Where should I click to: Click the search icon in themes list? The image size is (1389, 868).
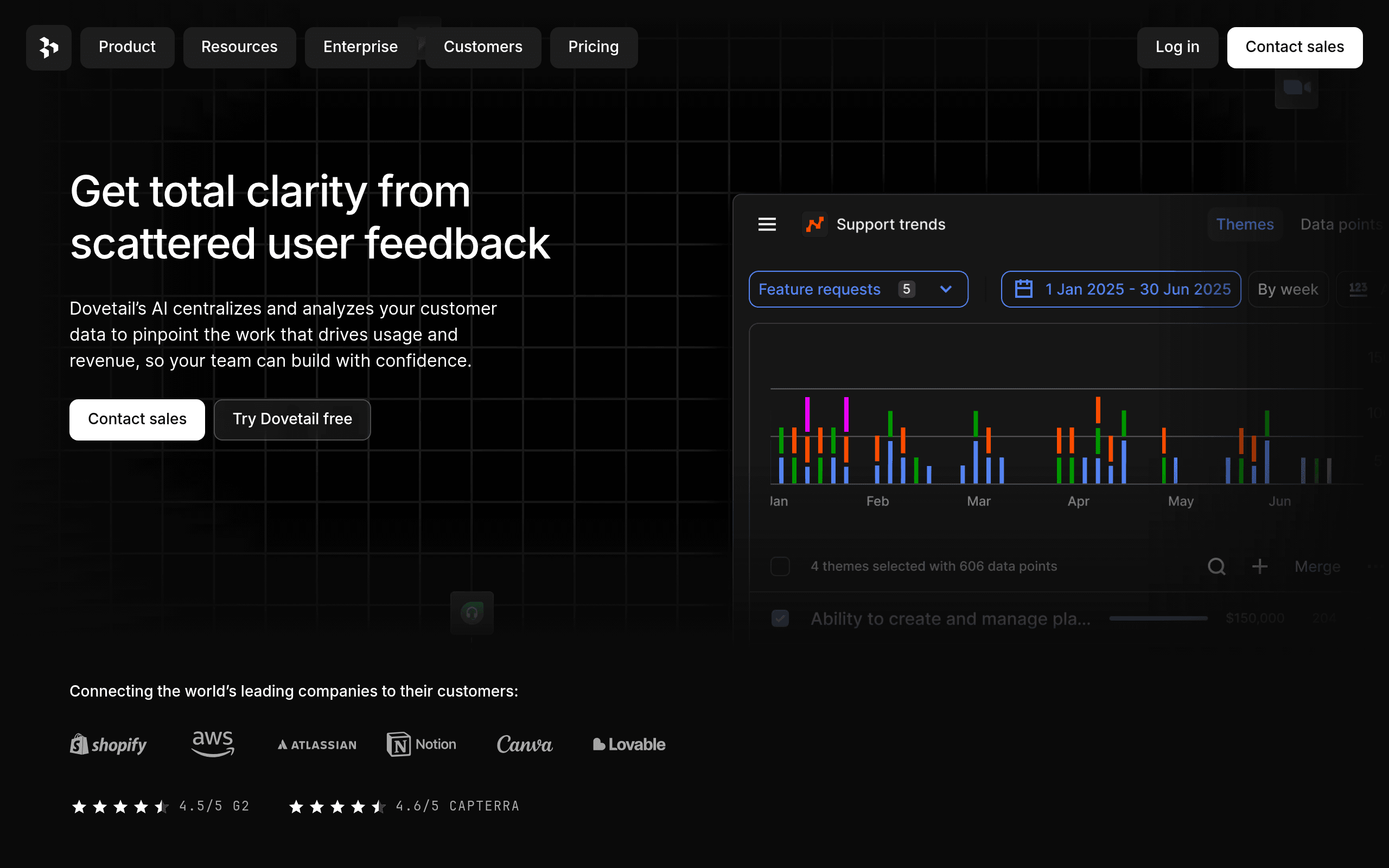pos(1216,566)
